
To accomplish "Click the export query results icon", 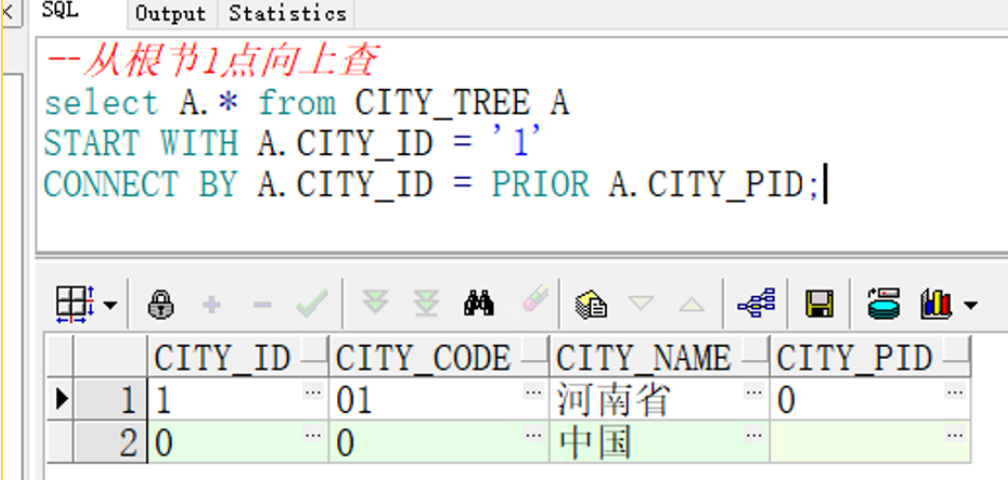I will (591, 304).
